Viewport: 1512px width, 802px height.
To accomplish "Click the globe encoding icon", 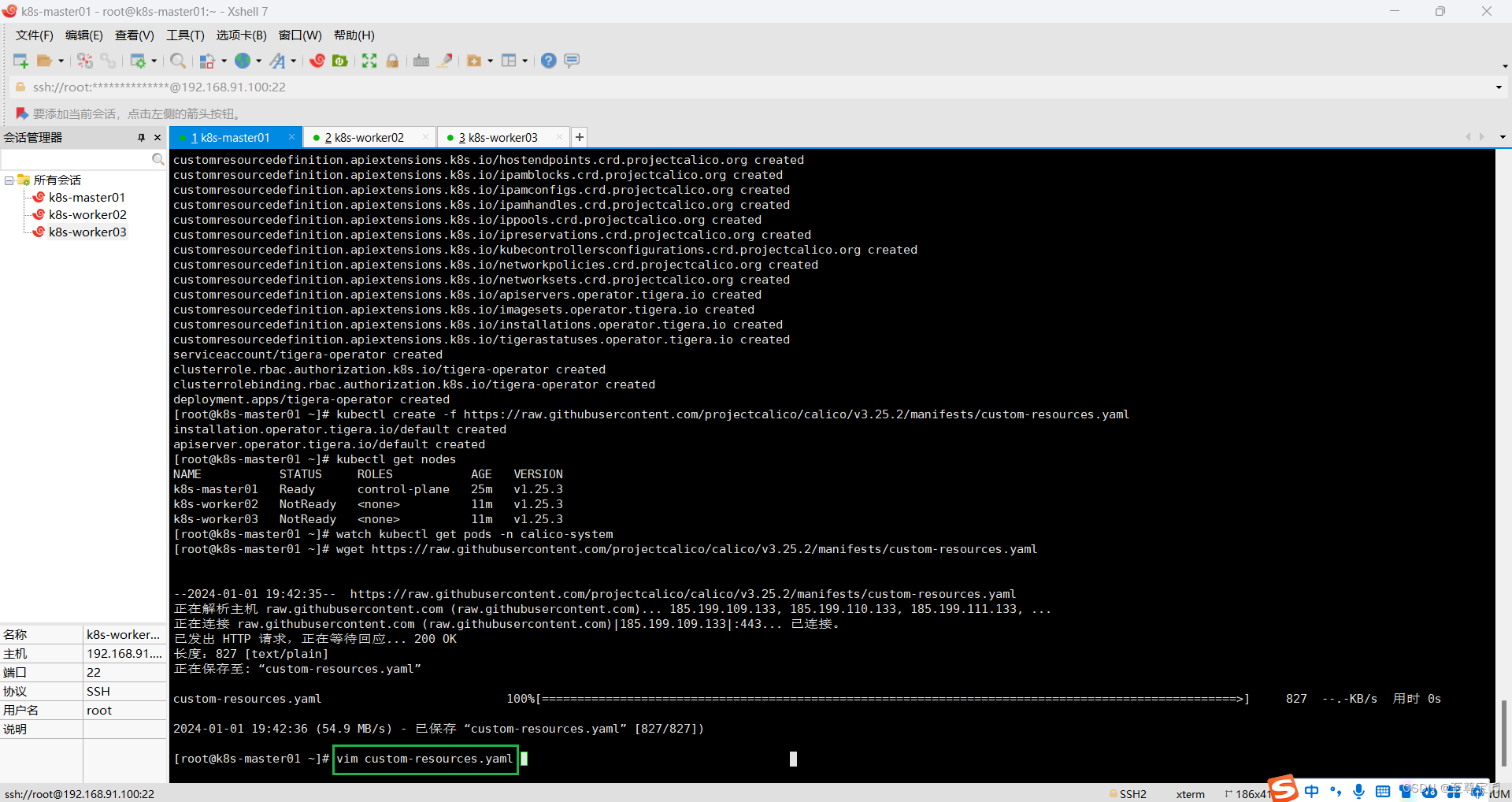I will 243,61.
